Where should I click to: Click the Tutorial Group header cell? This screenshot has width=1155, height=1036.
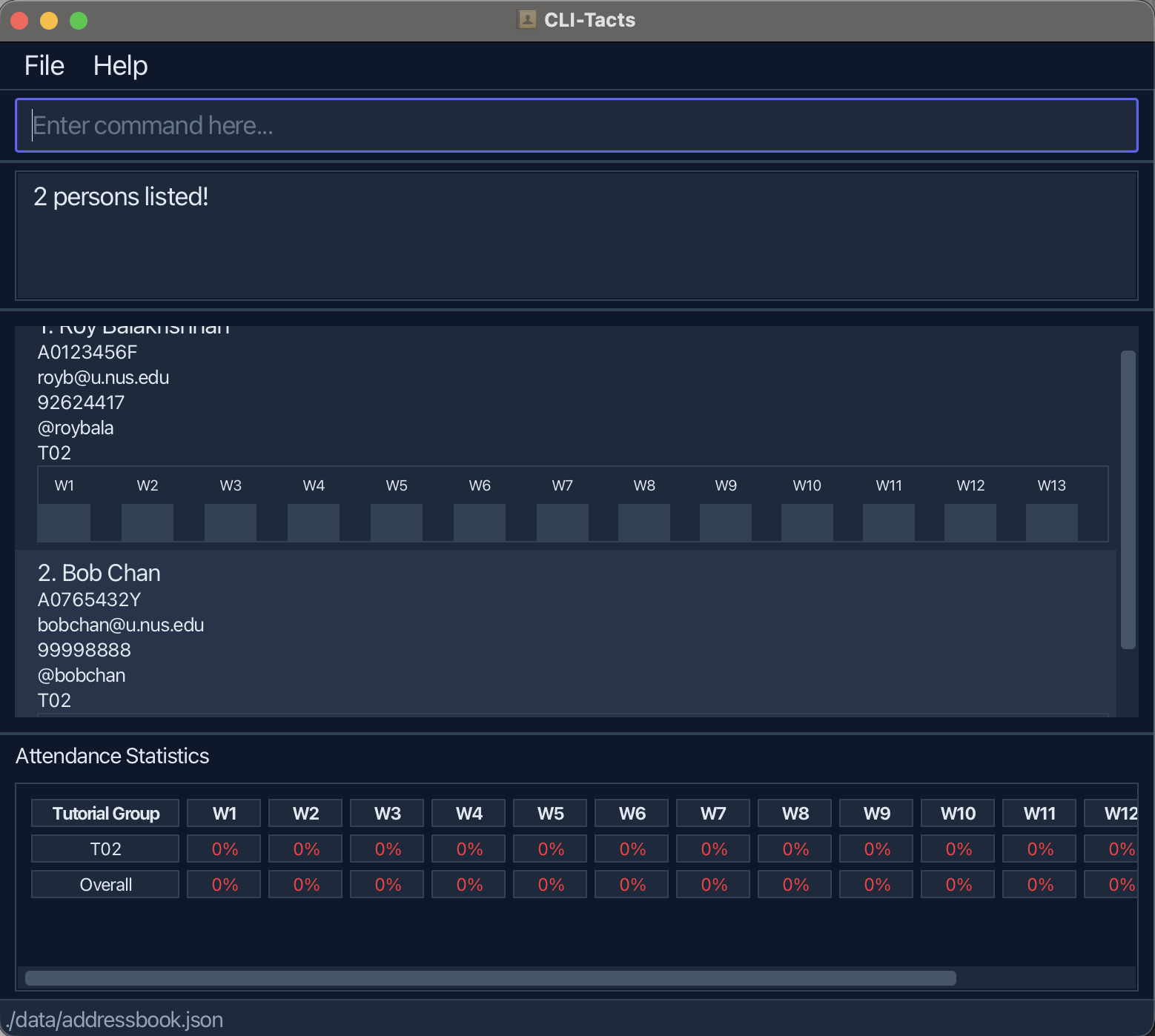(105, 813)
